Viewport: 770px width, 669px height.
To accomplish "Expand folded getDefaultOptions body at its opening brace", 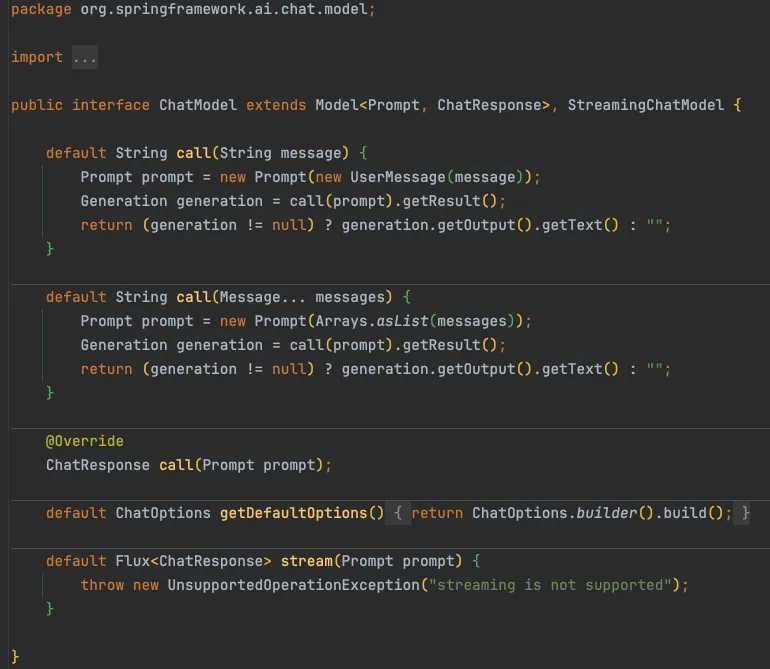I will click(x=398, y=513).
